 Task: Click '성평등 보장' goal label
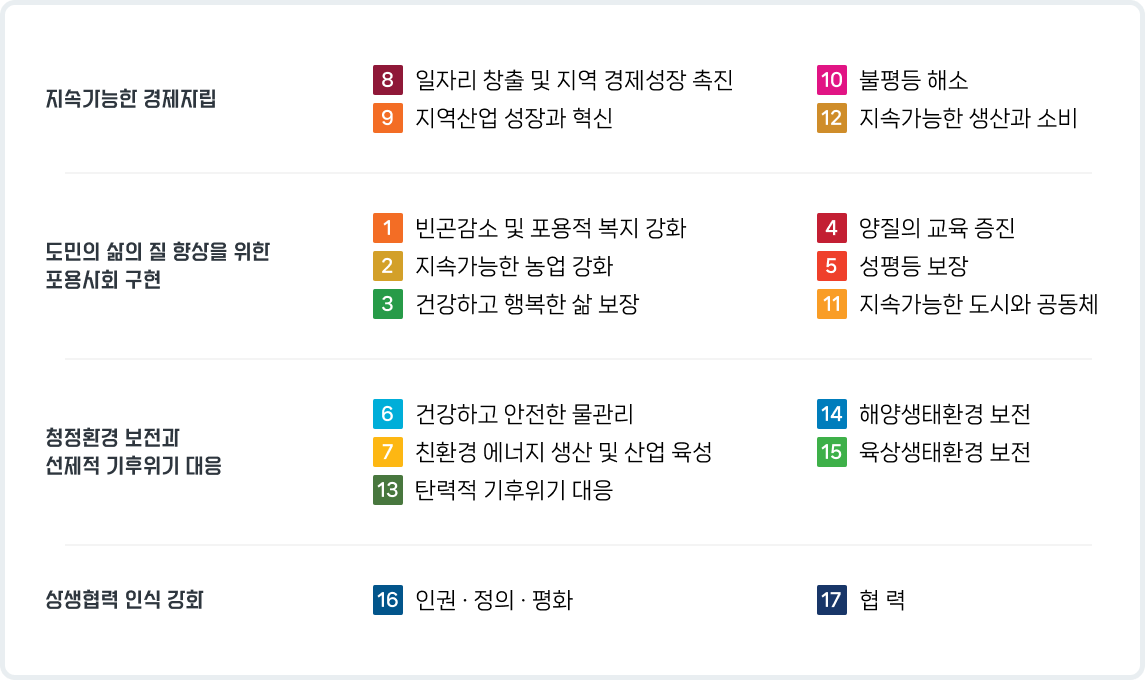tap(914, 266)
